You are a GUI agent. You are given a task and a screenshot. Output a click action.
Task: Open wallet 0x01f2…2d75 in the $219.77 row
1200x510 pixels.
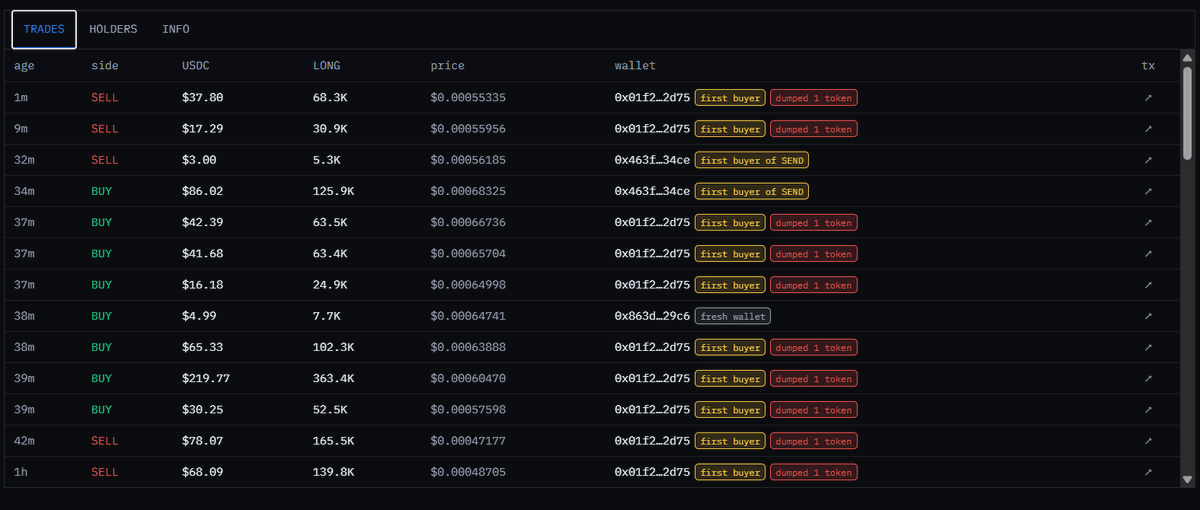click(x=652, y=379)
